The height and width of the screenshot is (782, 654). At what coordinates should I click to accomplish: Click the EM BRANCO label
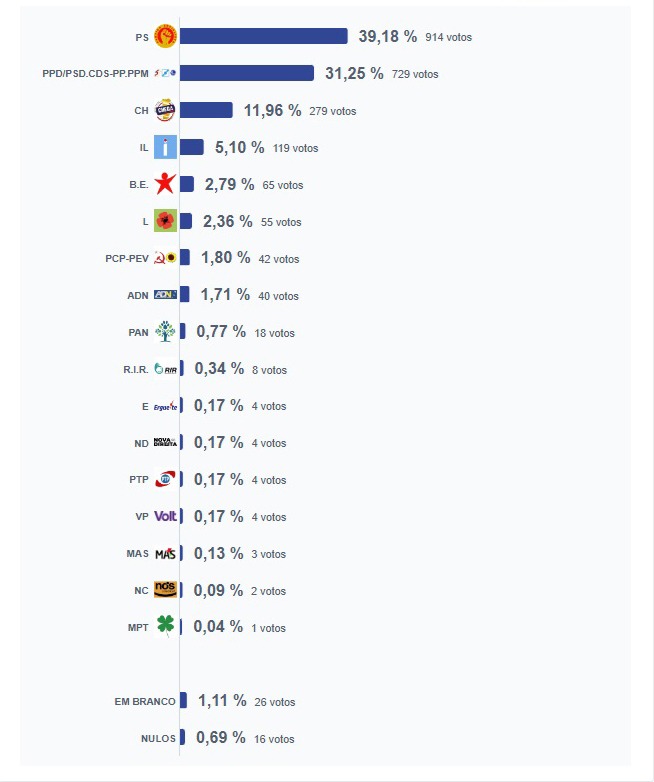click(x=145, y=702)
